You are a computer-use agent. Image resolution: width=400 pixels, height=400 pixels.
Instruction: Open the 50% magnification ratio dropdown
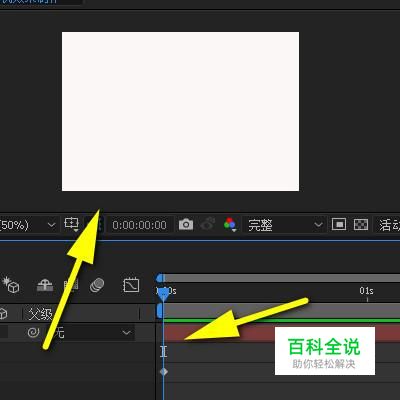(28, 225)
